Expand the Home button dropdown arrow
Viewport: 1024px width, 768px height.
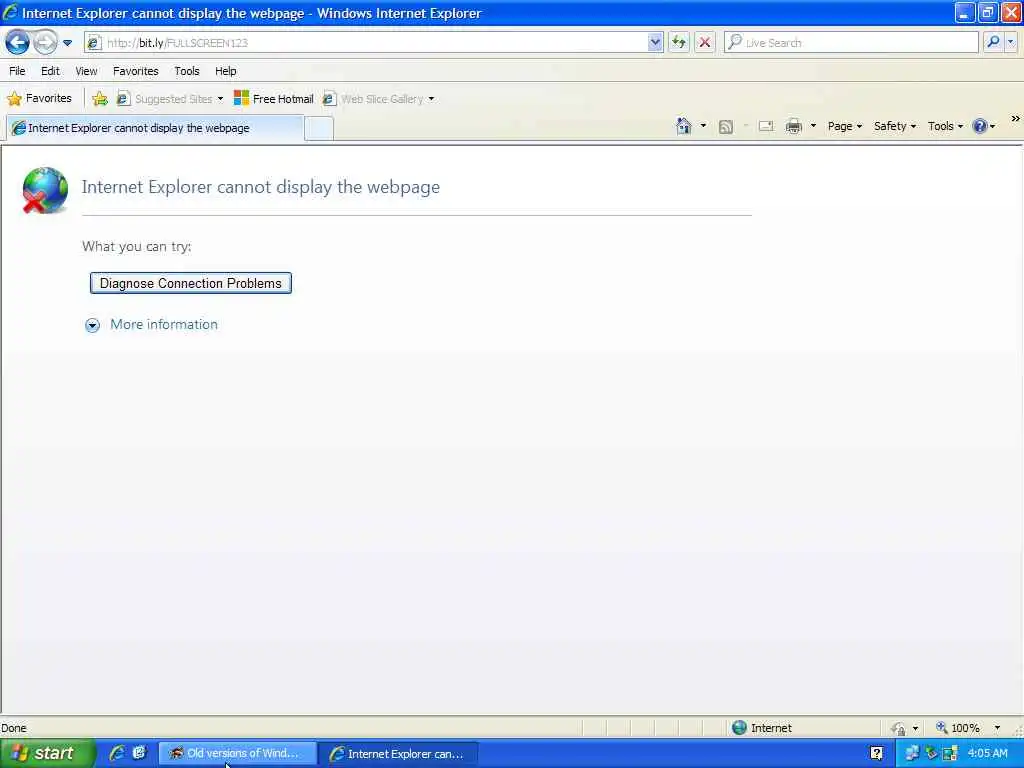pyautogui.click(x=703, y=125)
